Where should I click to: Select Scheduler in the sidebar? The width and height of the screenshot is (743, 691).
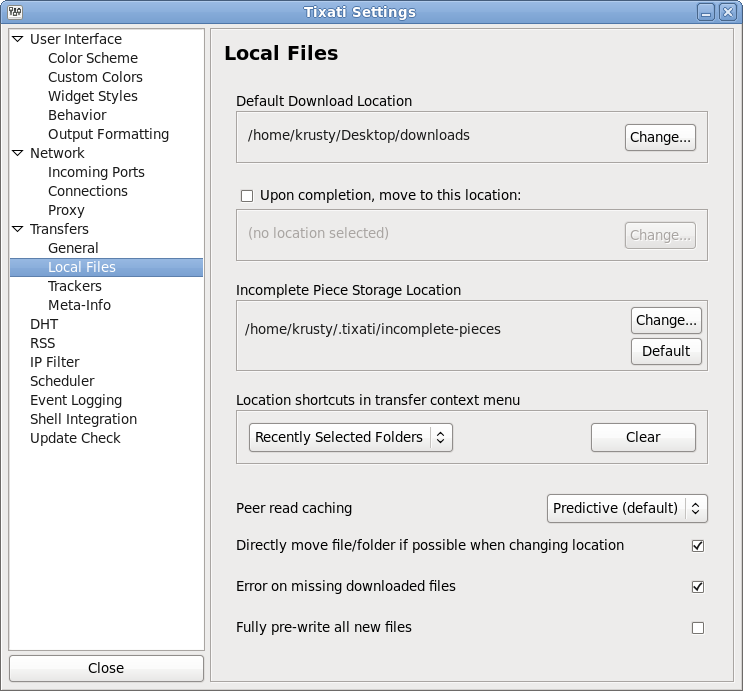click(62, 381)
